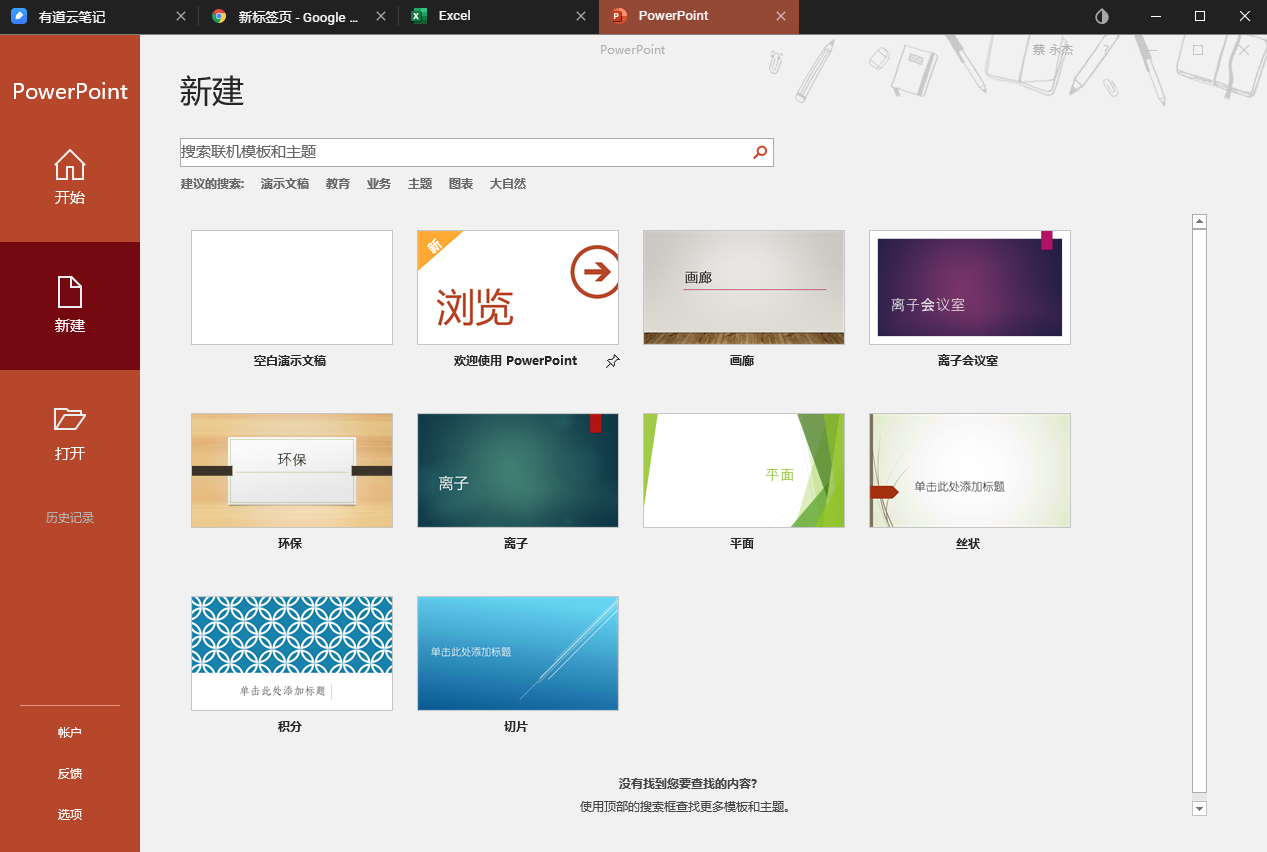Click the 丝状 label below thumbnail
1267x852 pixels.
968,544
